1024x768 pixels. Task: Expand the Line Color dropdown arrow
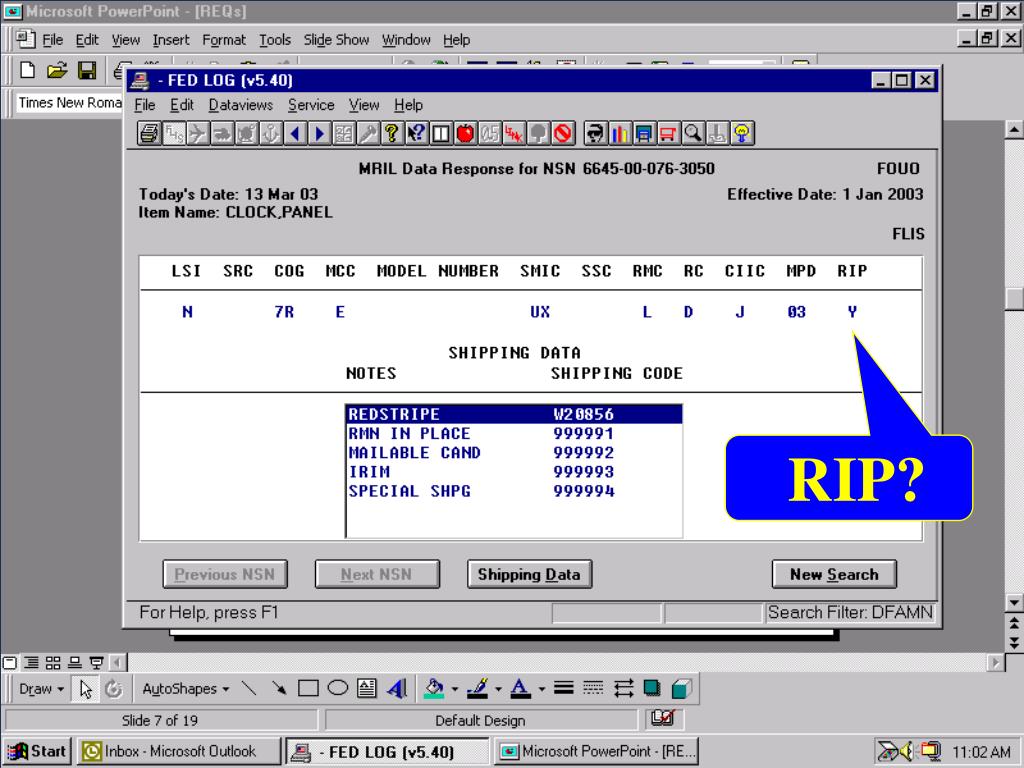(x=498, y=689)
